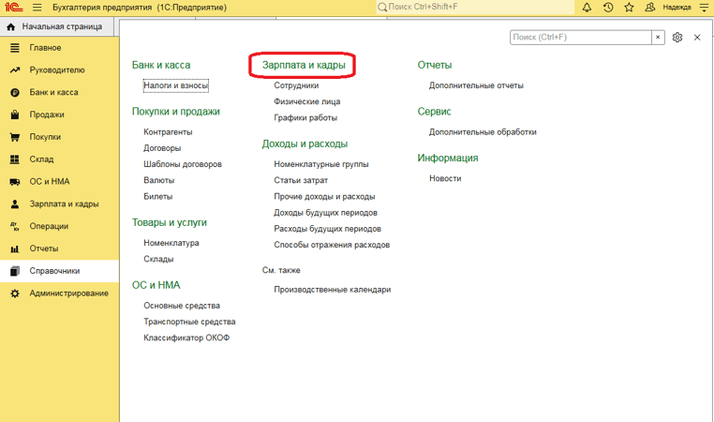Open menu settings gear icon

click(677, 37)
